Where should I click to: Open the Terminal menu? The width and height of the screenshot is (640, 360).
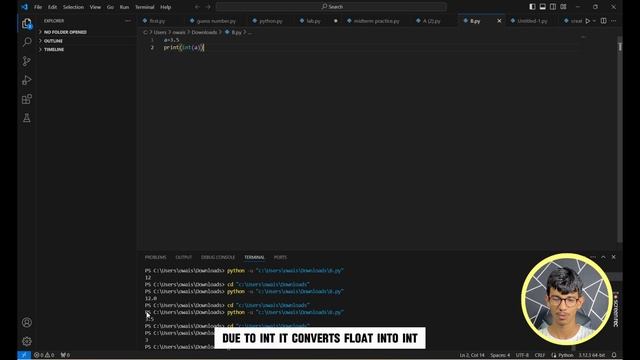coord(144,7)
